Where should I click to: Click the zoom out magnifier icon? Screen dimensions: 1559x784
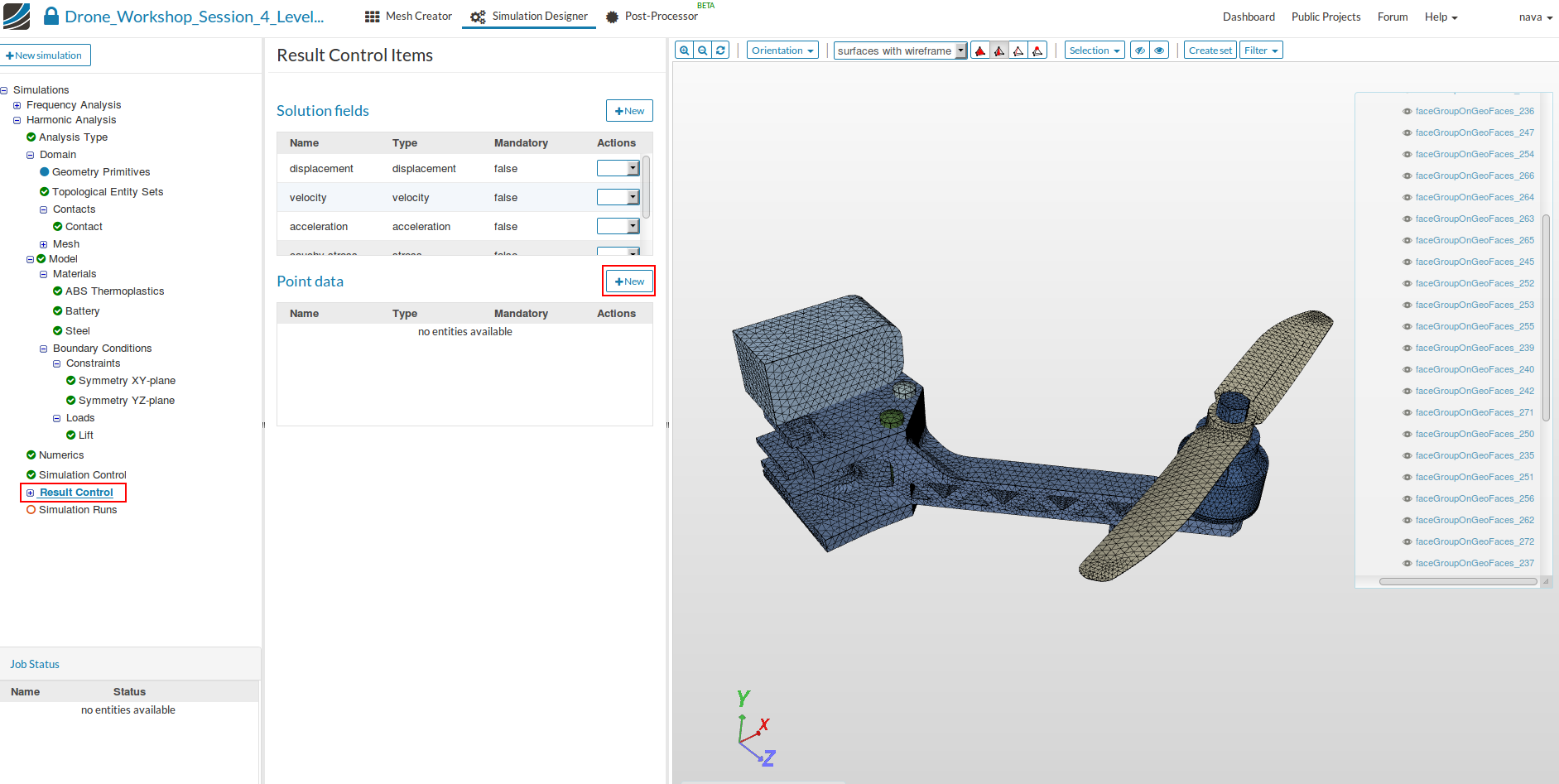(x=702, y=51)
